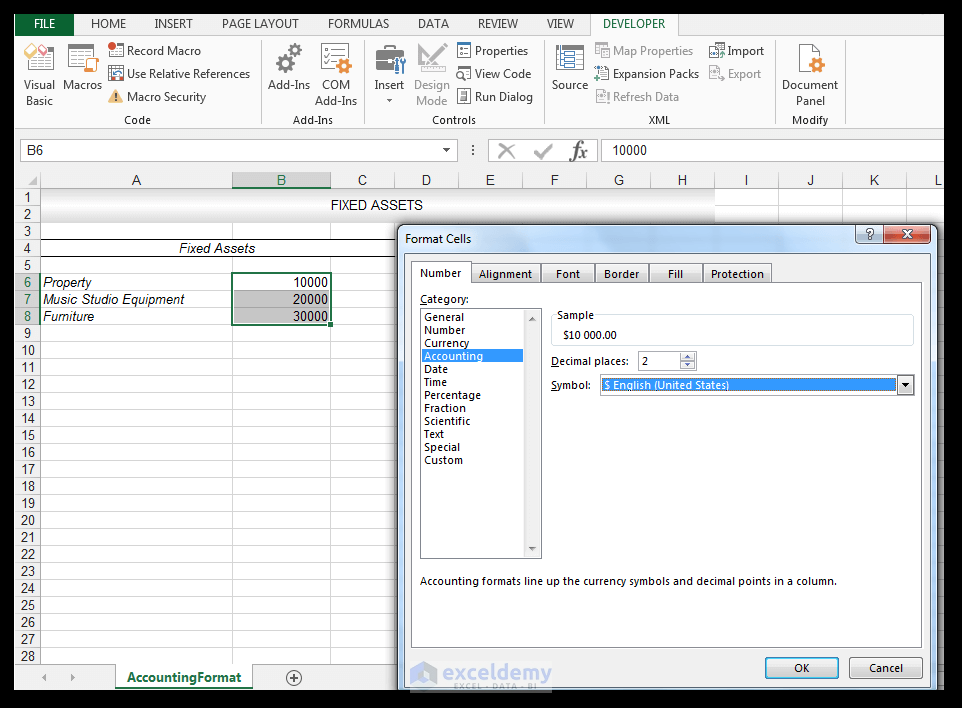Open Insert Function dialog
The image size is (962, 708).
(579, 150)
